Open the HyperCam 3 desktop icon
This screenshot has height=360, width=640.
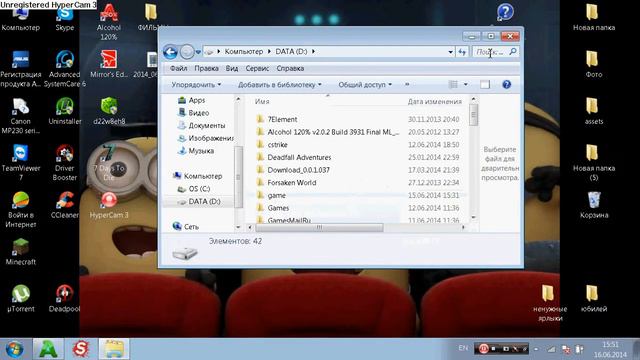point(109,205)
